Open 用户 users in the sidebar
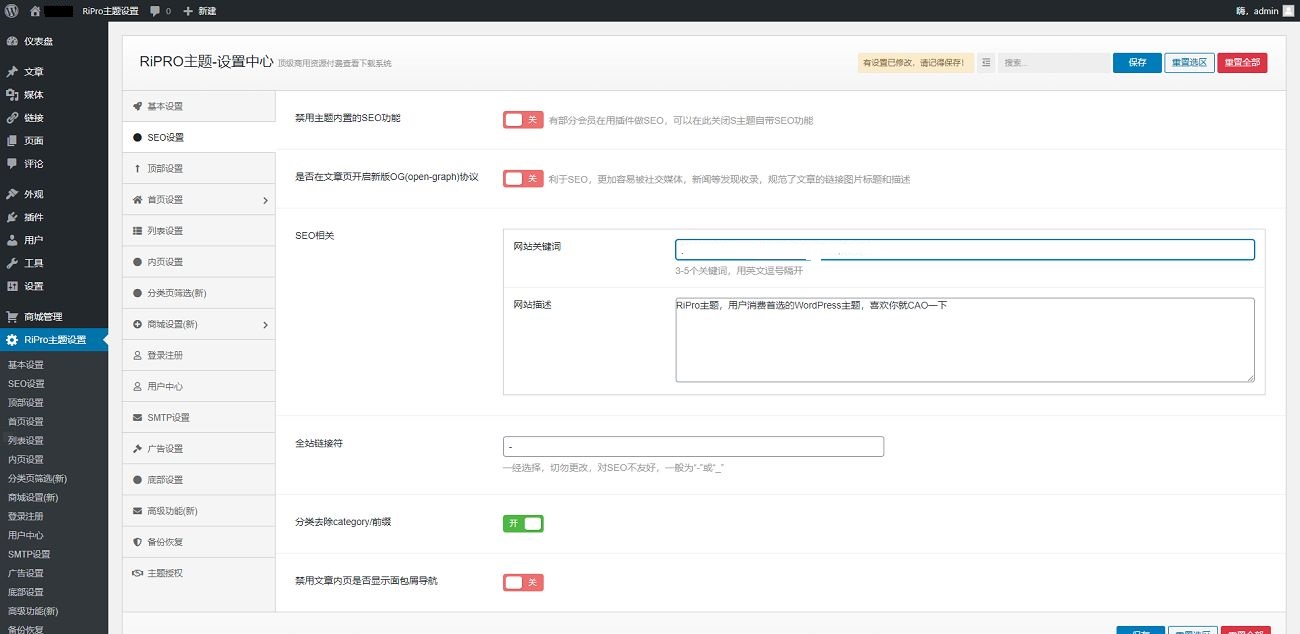Image resolution: width=1300 pixels, height=634 pixels. click(x=54, y=240)
